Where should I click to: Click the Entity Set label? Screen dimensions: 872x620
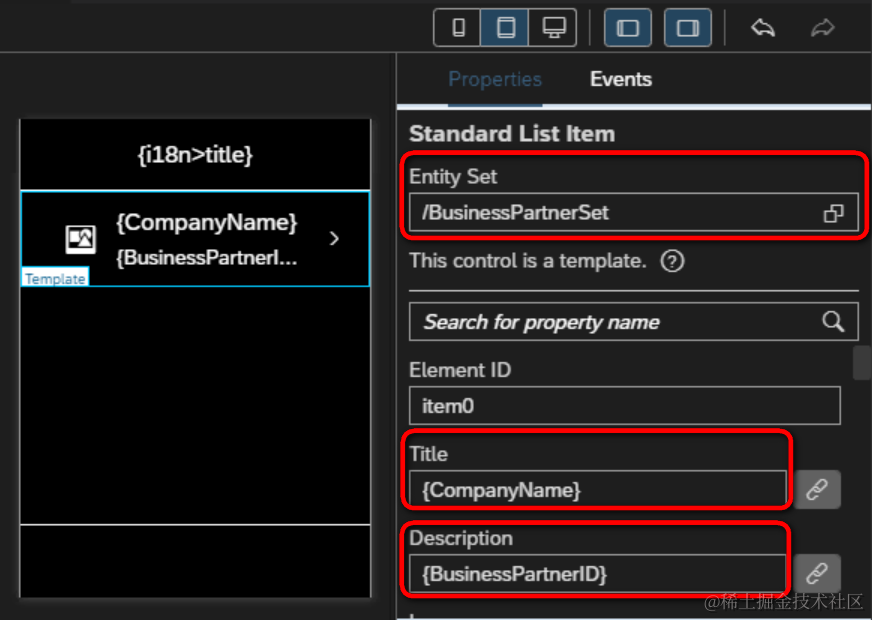click(x=453, y=176)
